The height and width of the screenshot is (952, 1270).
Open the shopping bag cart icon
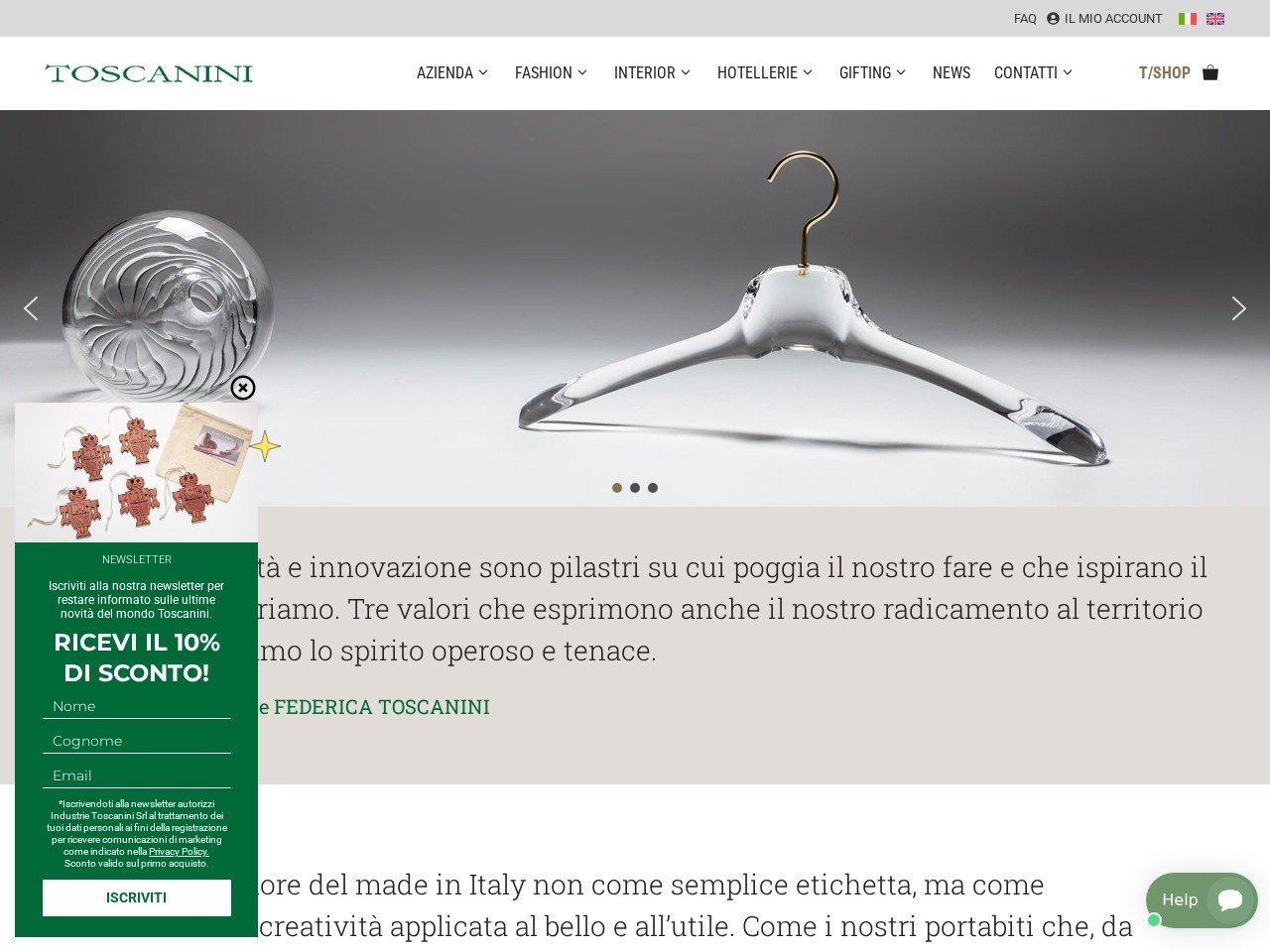click(x=1210, y=72)
